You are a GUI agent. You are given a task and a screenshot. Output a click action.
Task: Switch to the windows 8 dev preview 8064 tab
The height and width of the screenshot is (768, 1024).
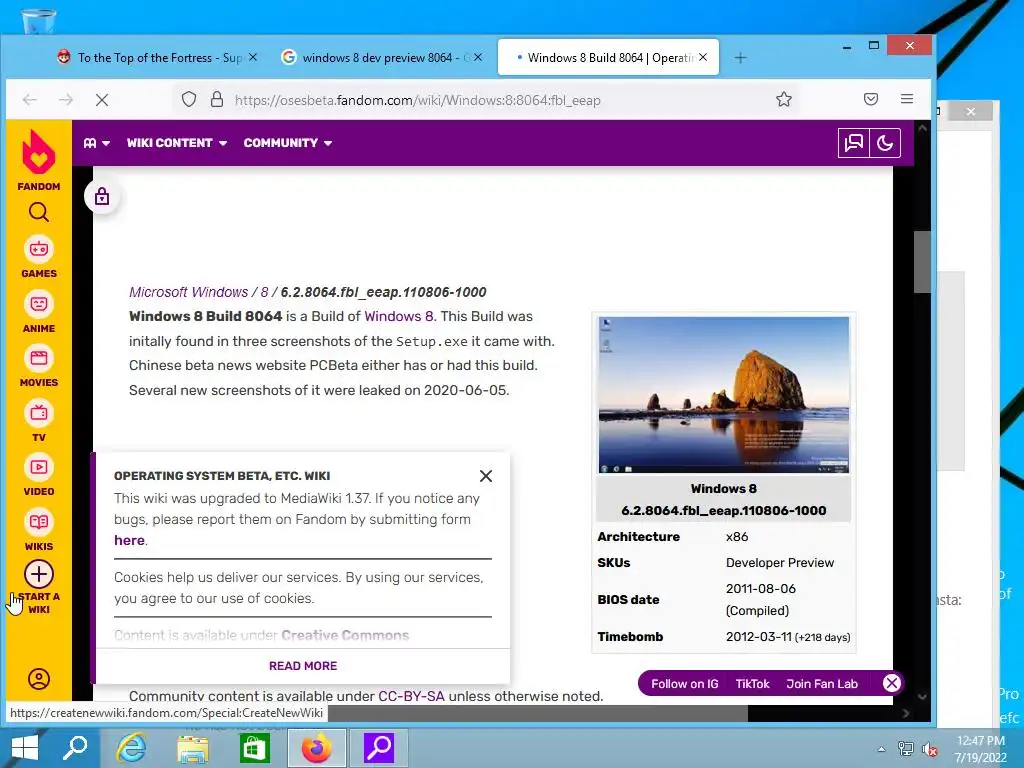click(382, 57)
